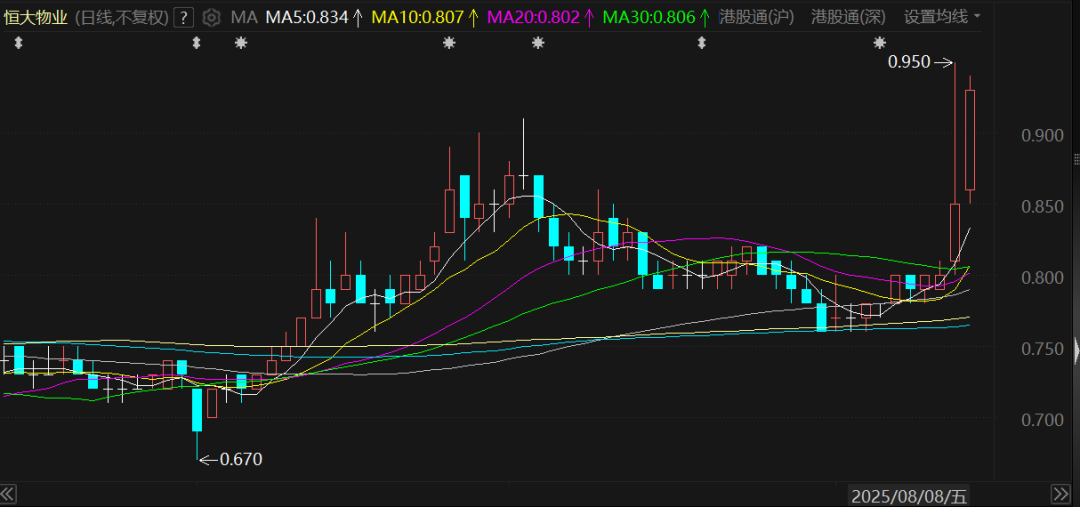
Task: Open the gear indicator settings icon
Action: tap(212, 17)
